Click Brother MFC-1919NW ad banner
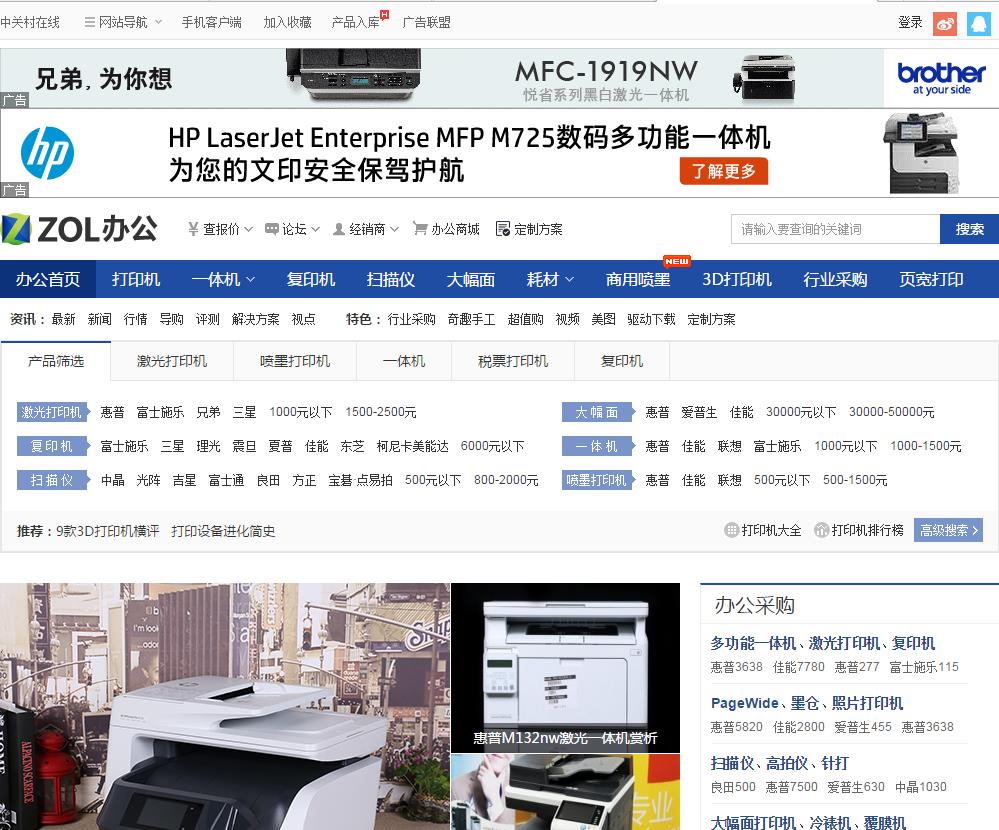The image size is (999, 830). tap(500, 78)
